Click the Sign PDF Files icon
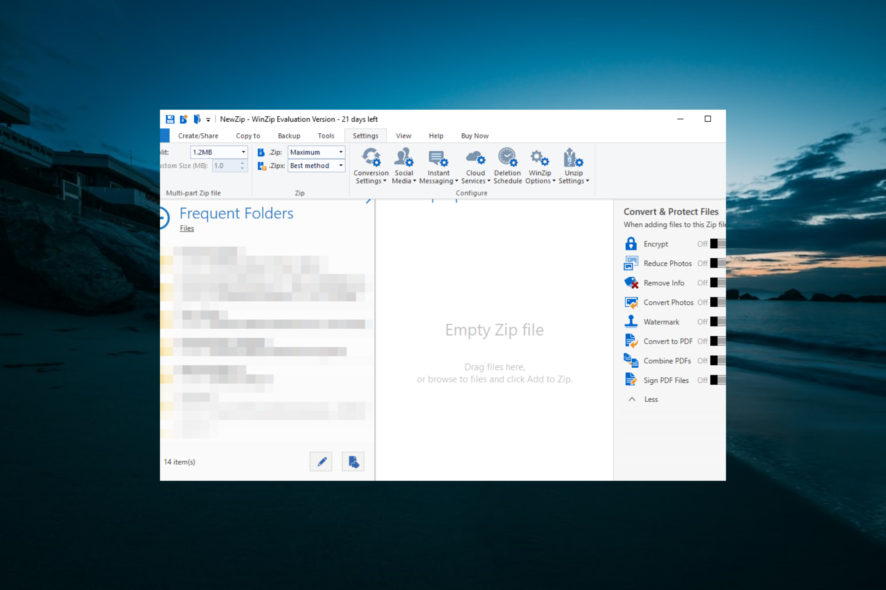 631,379
